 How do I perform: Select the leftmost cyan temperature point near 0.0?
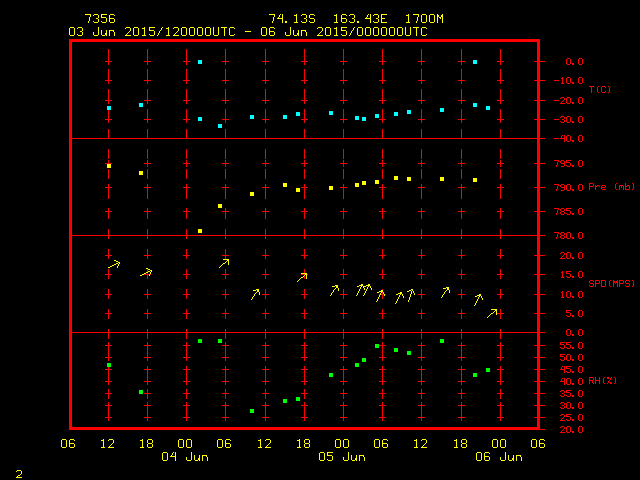[x=200, y=62]
